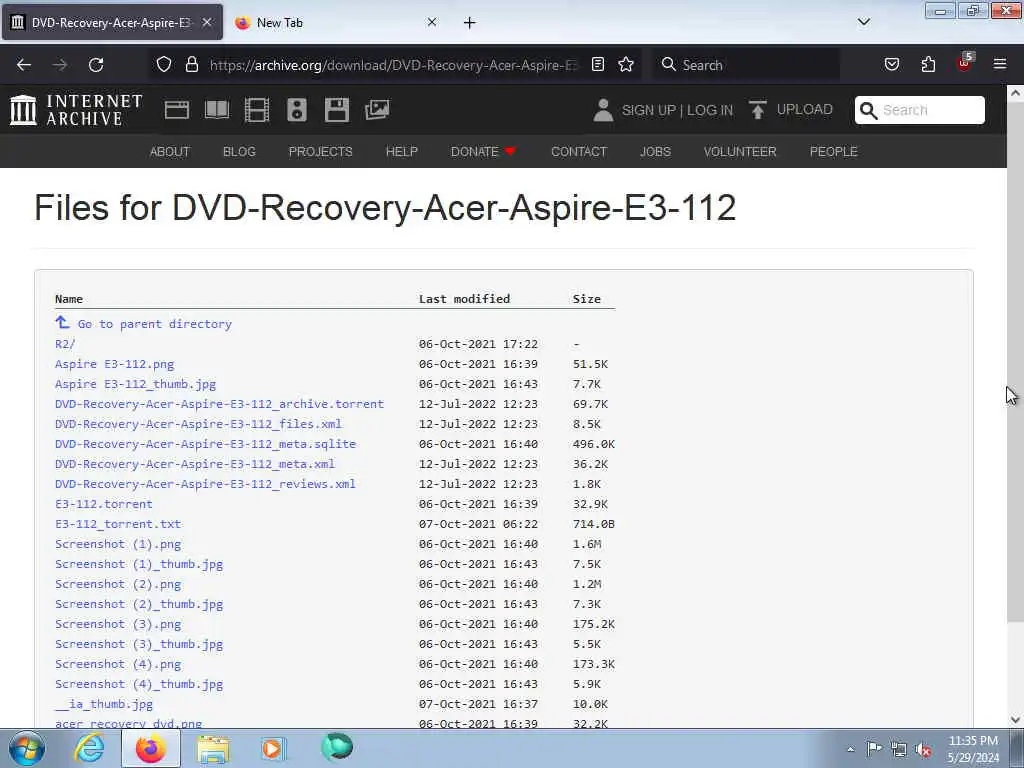
Task: Click the Action Center flag tray icon
Action: click(874, 749)
